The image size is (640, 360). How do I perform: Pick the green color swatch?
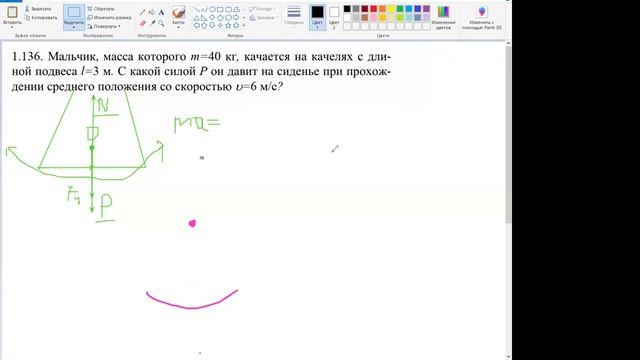[x=400, y=9]
